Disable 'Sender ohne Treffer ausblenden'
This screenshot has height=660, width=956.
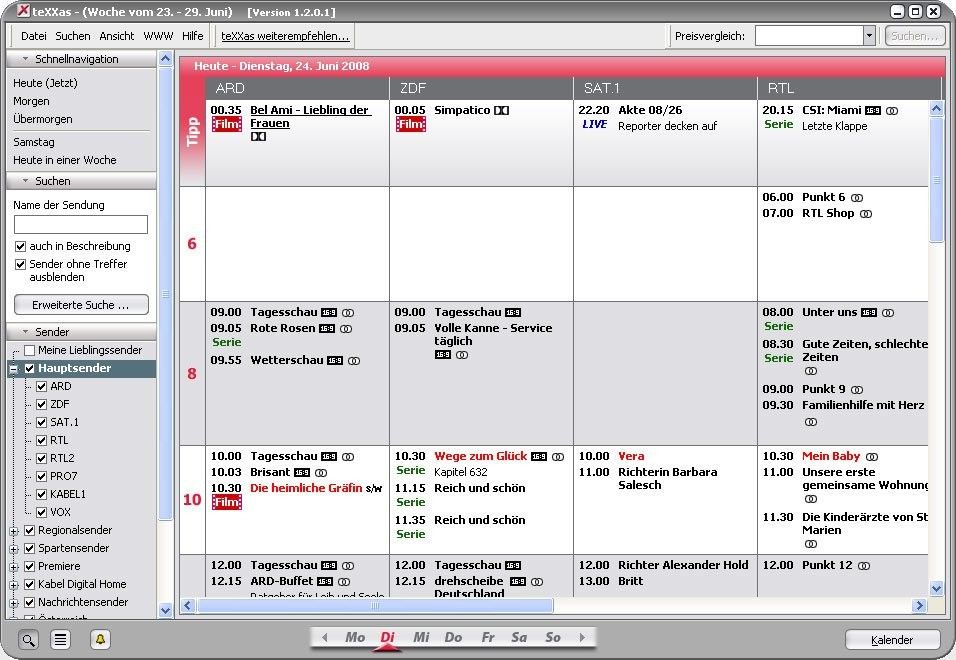pos(22,264)
